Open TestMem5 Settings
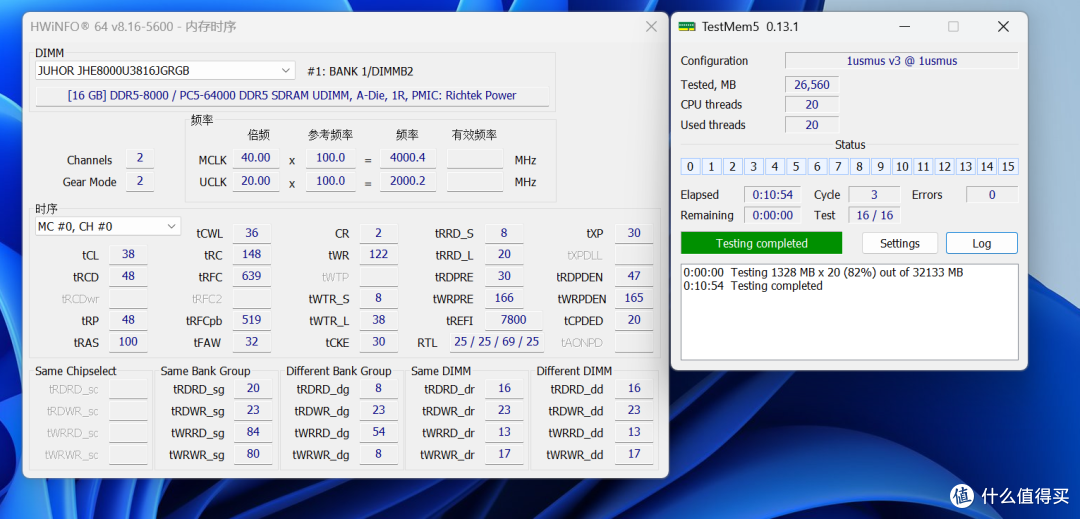This screenshot has width=1080, height=519. pyautogui.click(x=900, y=243)
